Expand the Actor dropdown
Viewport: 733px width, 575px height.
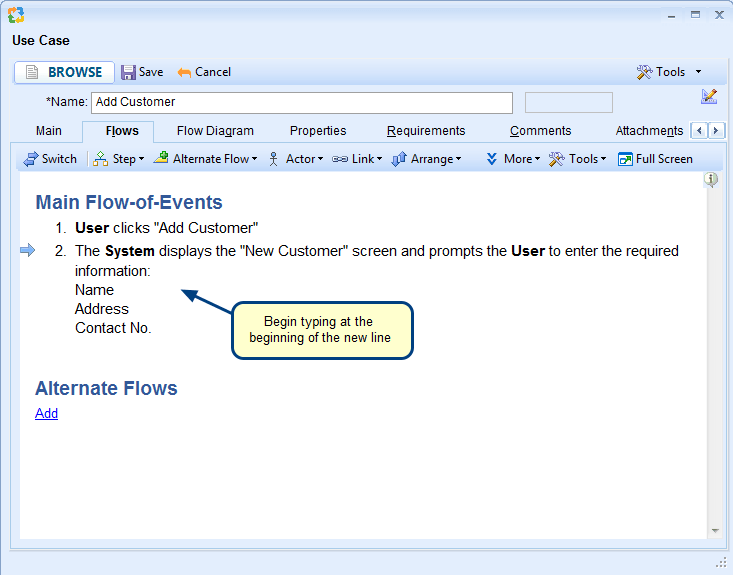[x=294, y=159]
